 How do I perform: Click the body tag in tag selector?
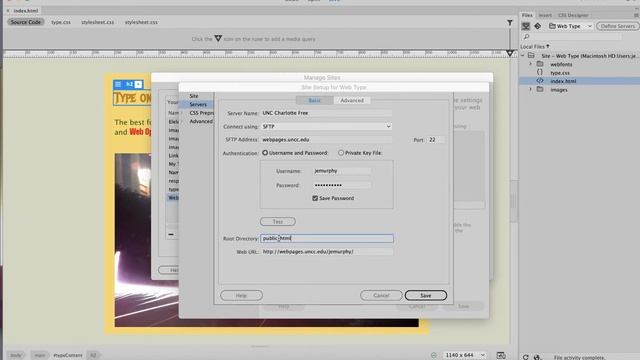pyautogui.click(x=16, y=355)
